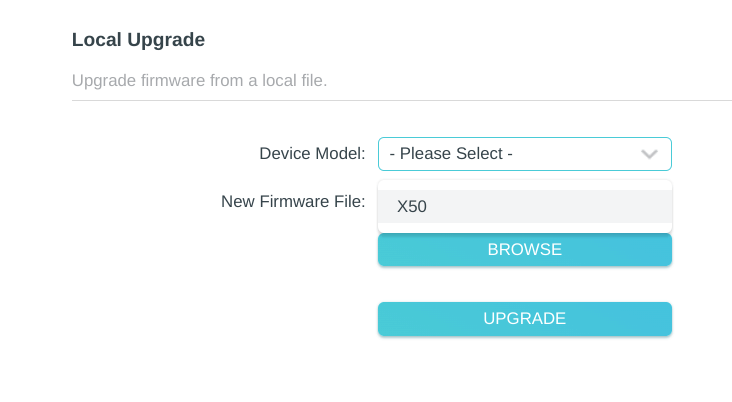Click the X50 text in the list
The height and width of the screenshot is (402, 732).
click(x=413, y=207)
